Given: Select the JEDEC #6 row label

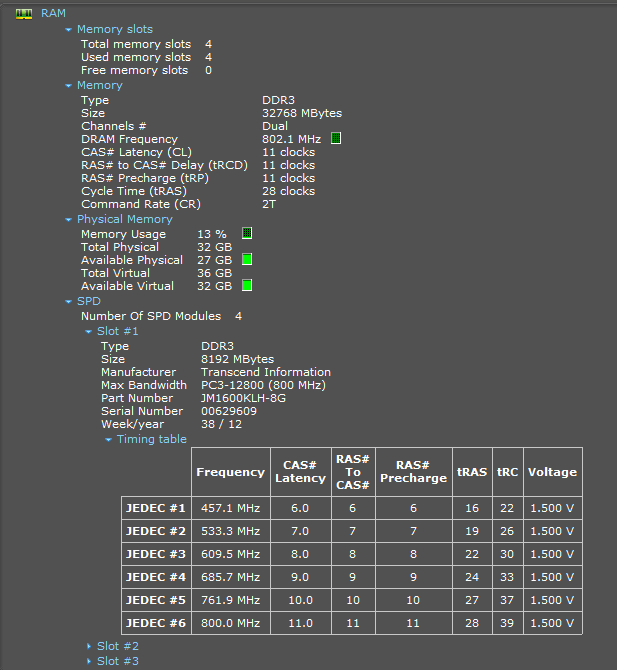Looking at the screenshot, I should (x=156, y=622).
